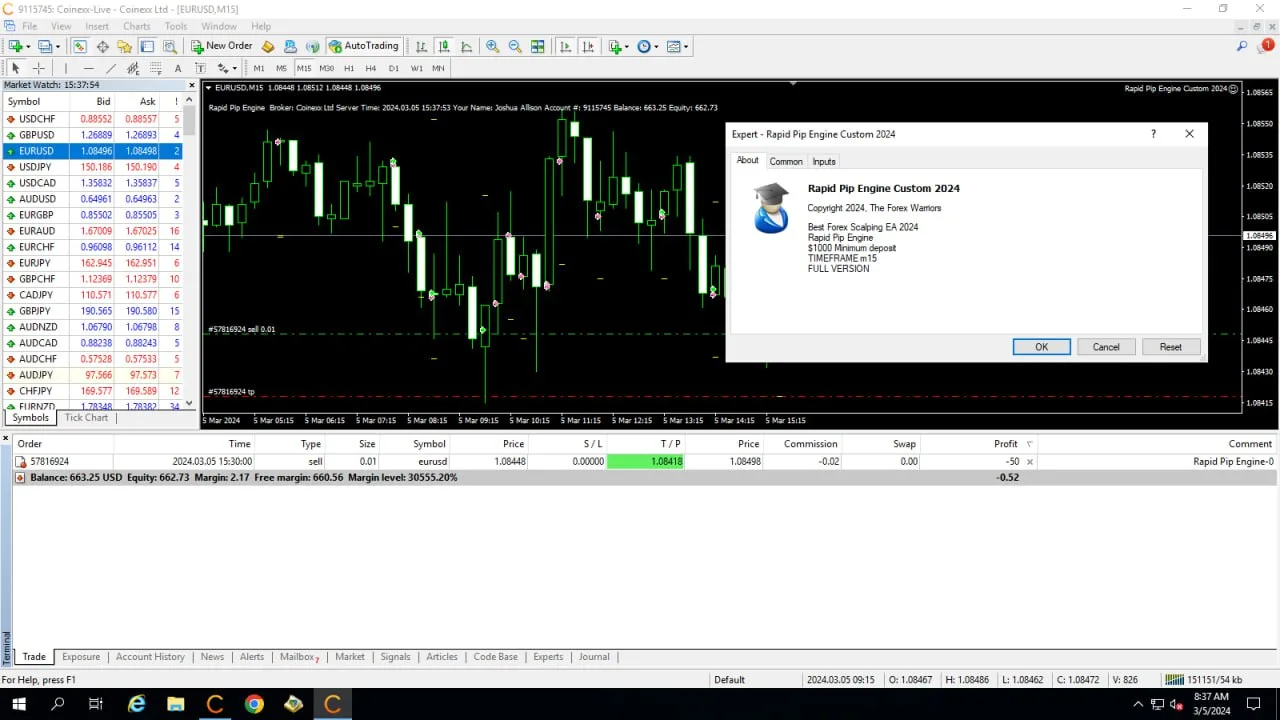The image size is (1280, 720).
Task: Select GBPUSD row in Market Watch
Action: [x=92, y=135]
